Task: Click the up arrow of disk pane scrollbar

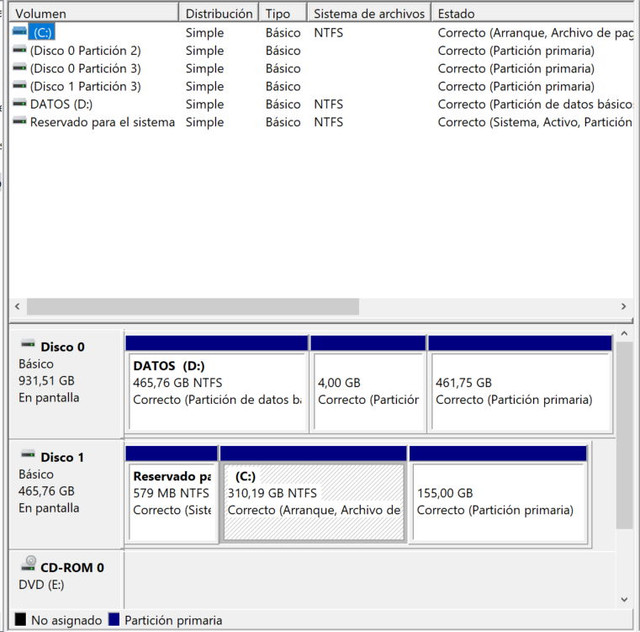Action: coord(624,334)
